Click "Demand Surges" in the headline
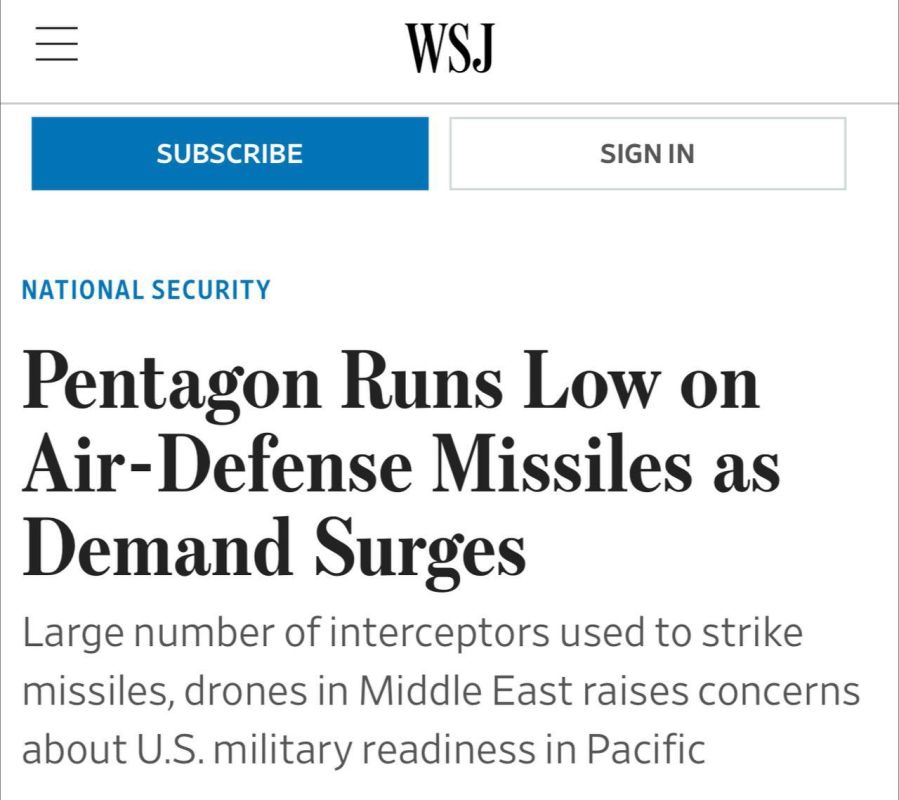The image size is (899, 800). click(274, 549)
